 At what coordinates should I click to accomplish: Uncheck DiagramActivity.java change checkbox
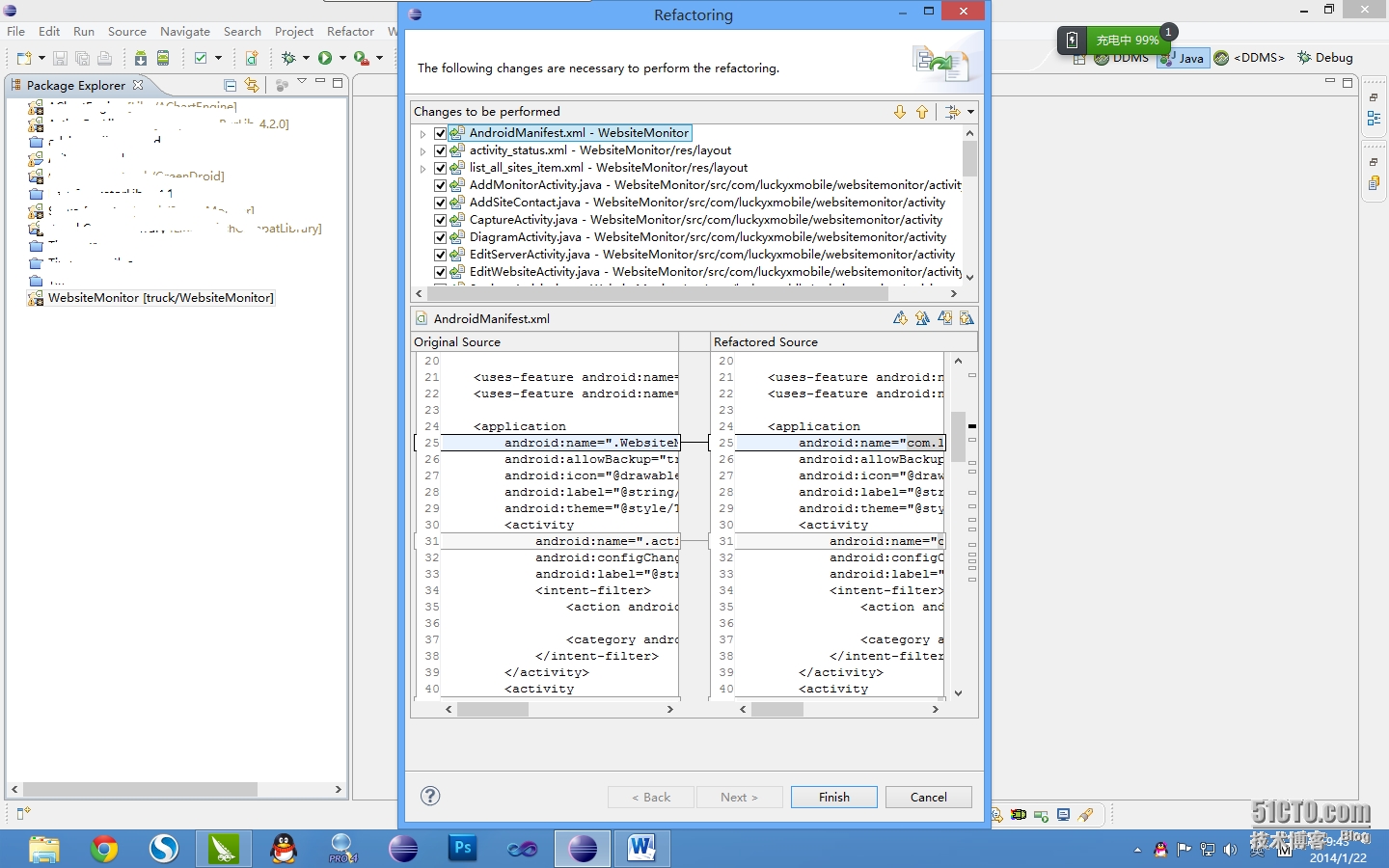440,237
